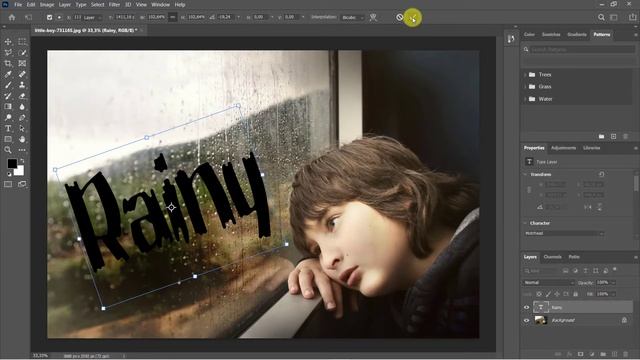Select the Brush tool

click(8, 85)
